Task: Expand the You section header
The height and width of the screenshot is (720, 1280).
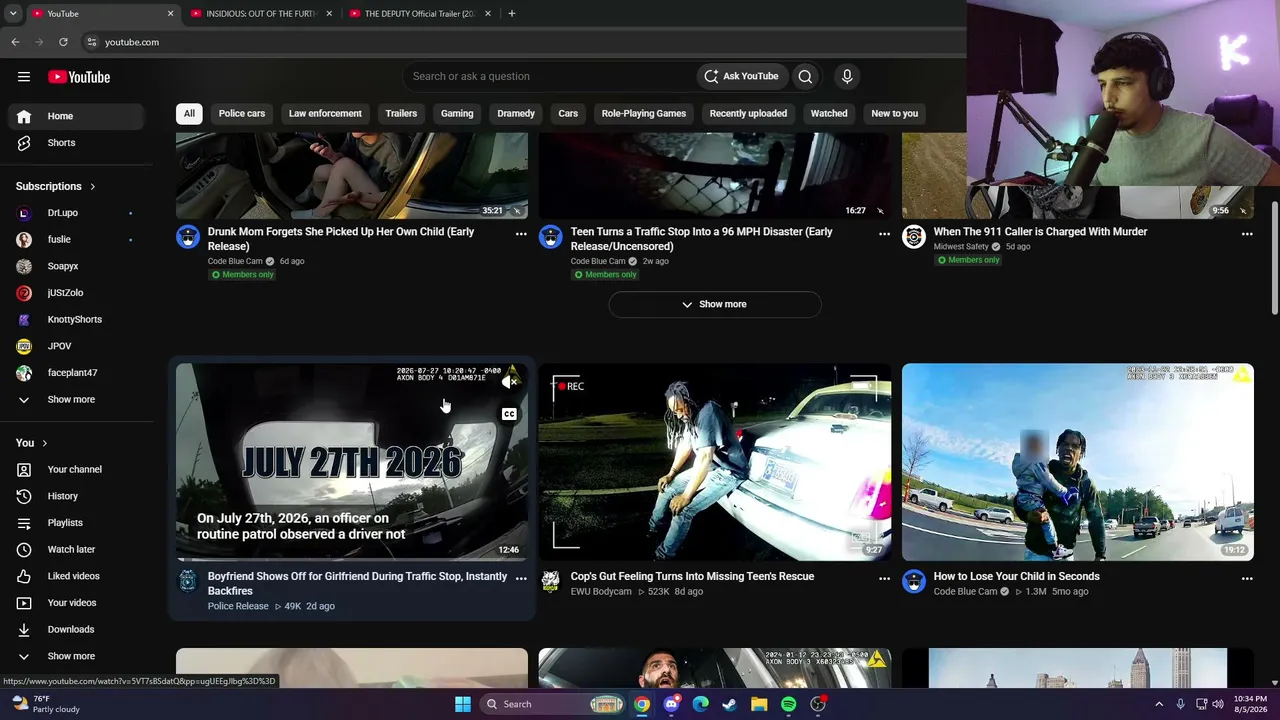Action: pos(32,443)
